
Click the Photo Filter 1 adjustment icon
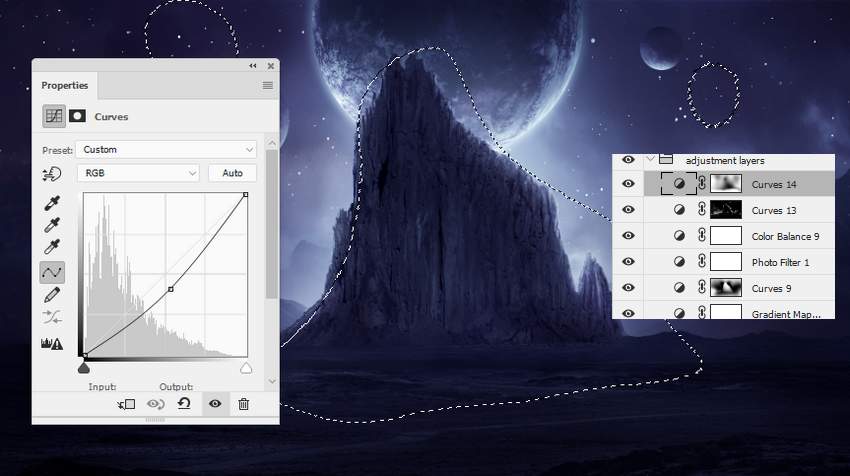(x=679, y=262)
